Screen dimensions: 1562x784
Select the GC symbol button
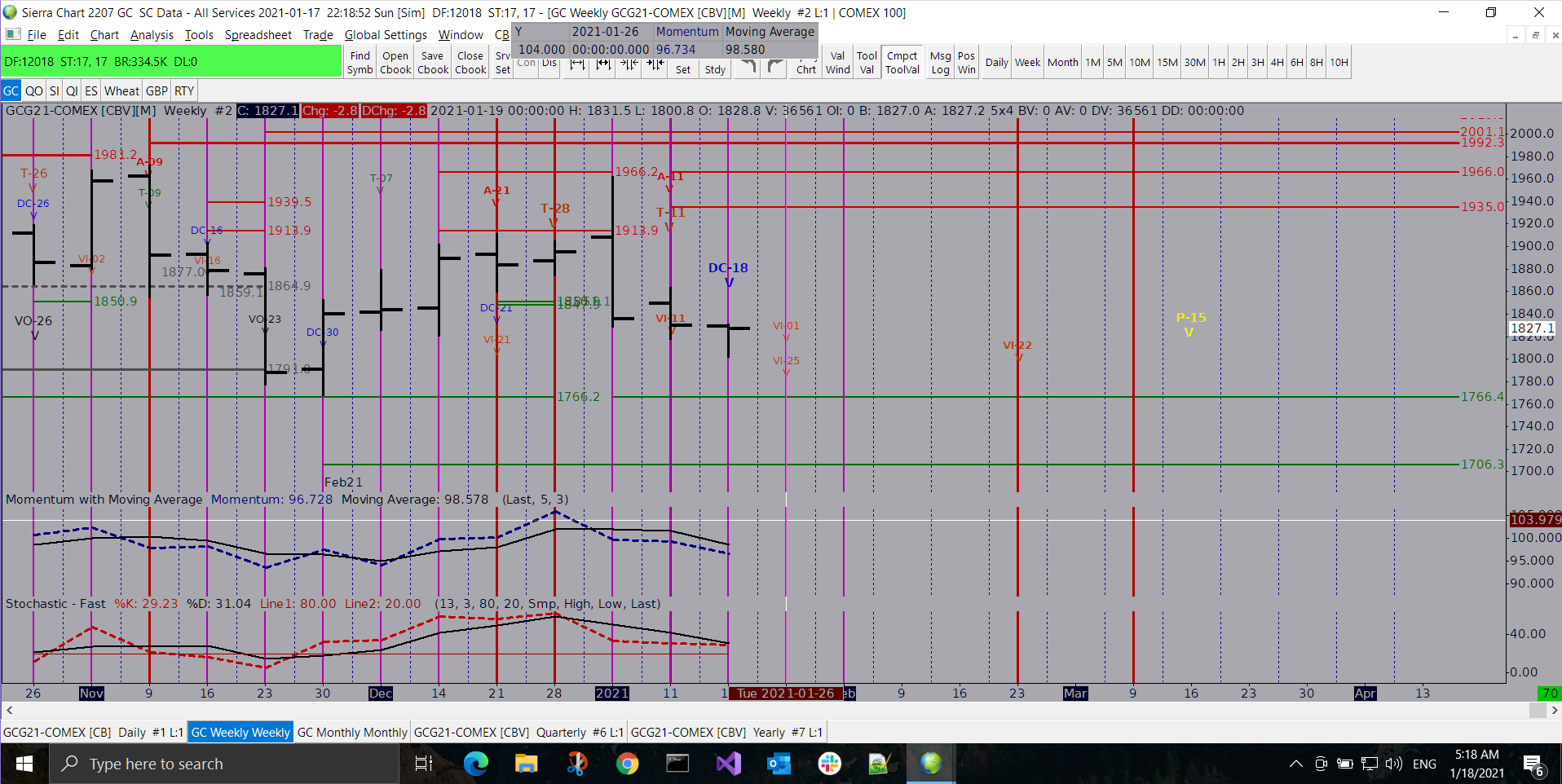point(11,90)
